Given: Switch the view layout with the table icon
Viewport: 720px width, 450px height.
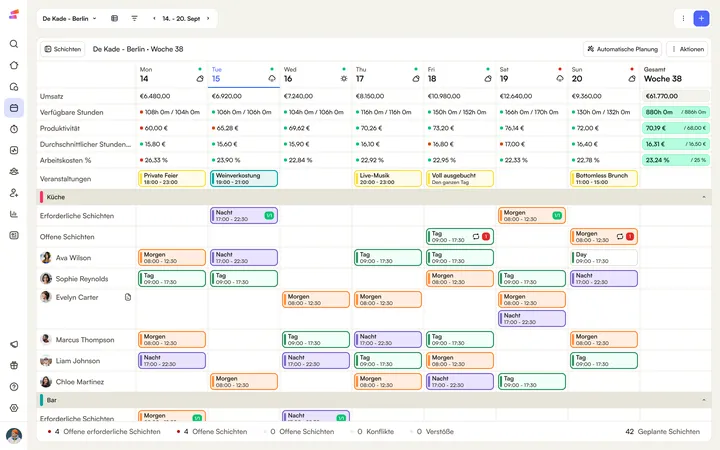Looking at the screenshot, I should [114, 18].
